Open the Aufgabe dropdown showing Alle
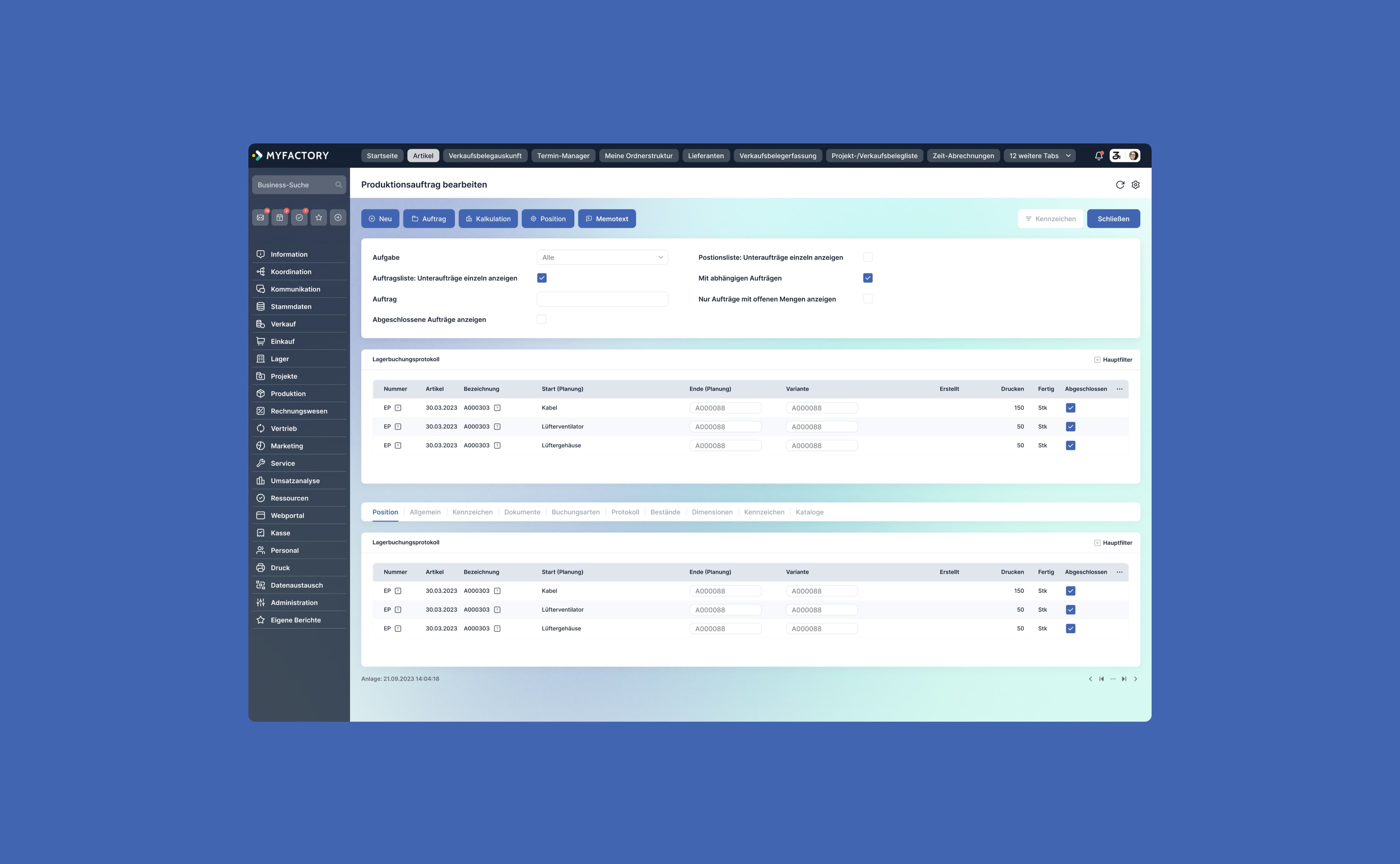The image size is (1400, 864). click(x=602, y=257)
